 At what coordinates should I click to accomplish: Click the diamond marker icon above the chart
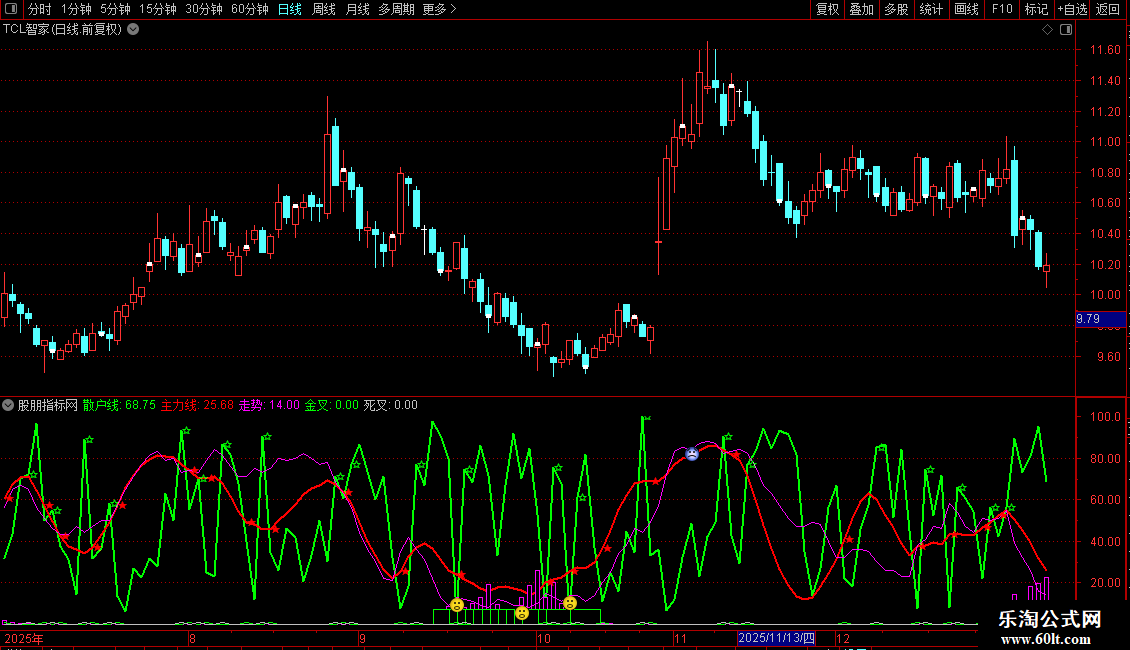(1047, 30)
